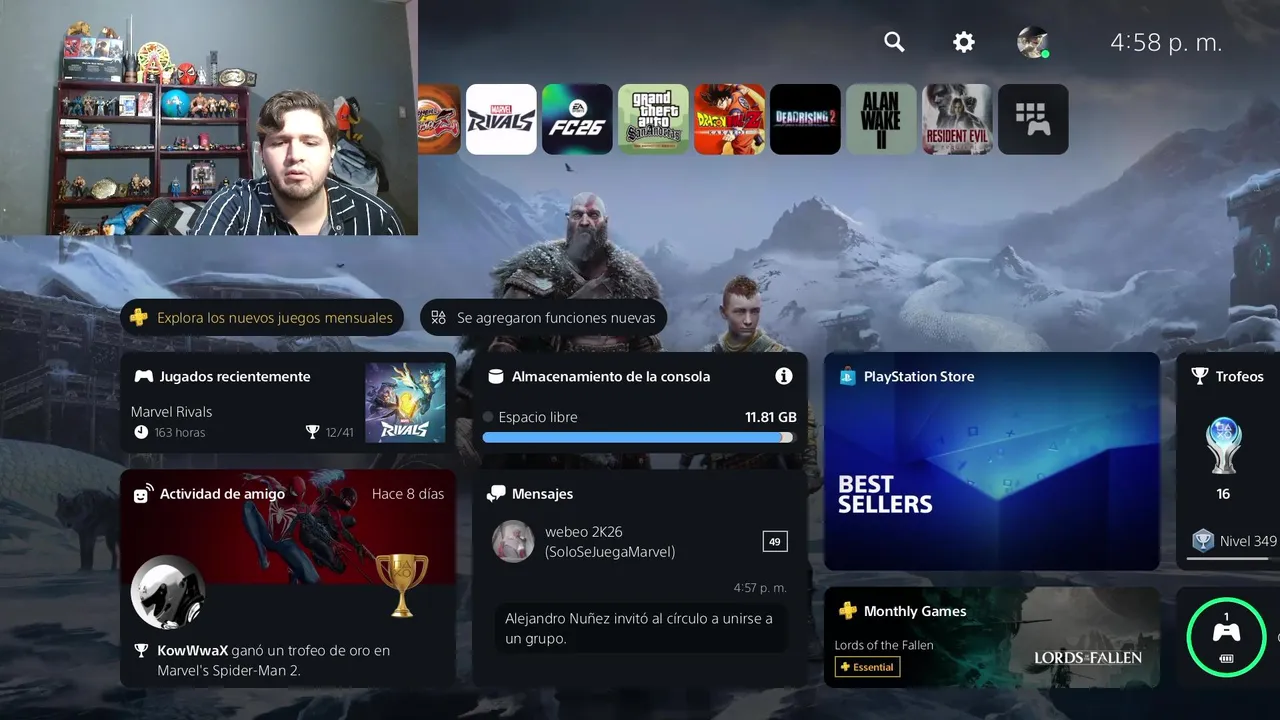Click the '11.81 GB' free space value
The image size is (1280, 720).
click(x=770, y=417)
